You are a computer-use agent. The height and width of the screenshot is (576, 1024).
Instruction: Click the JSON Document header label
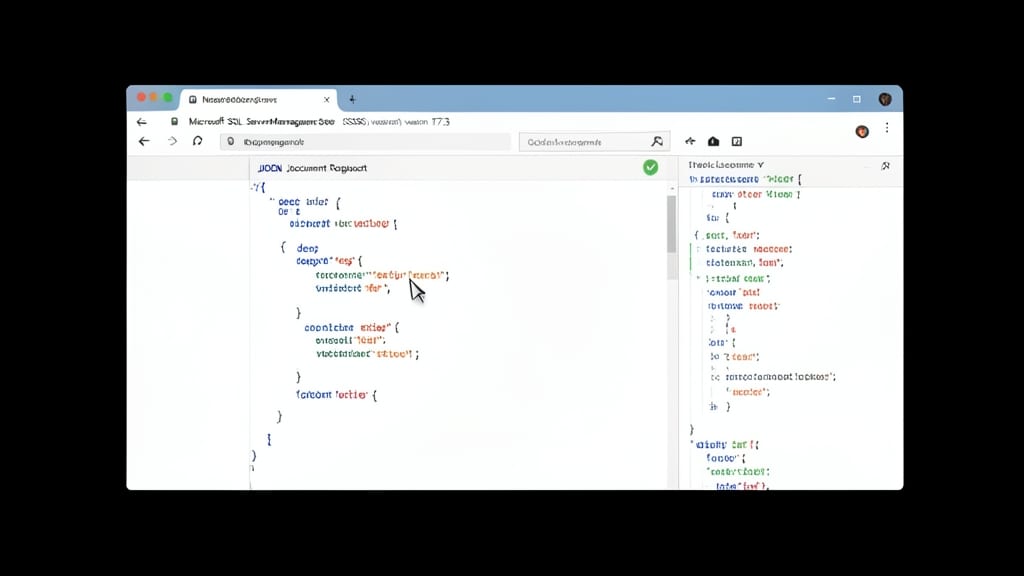[312, 168]
